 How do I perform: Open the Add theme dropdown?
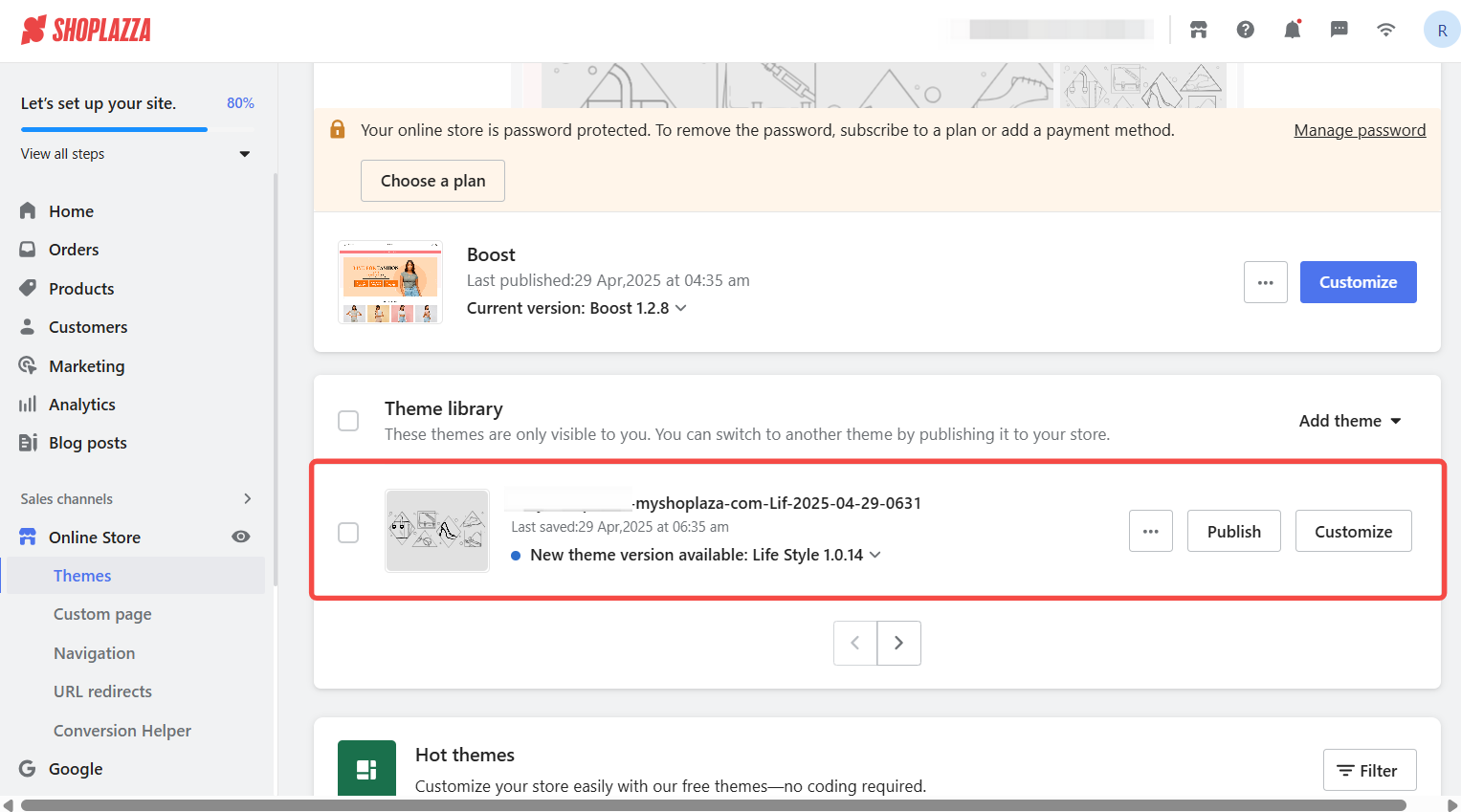coord(1350,421)
